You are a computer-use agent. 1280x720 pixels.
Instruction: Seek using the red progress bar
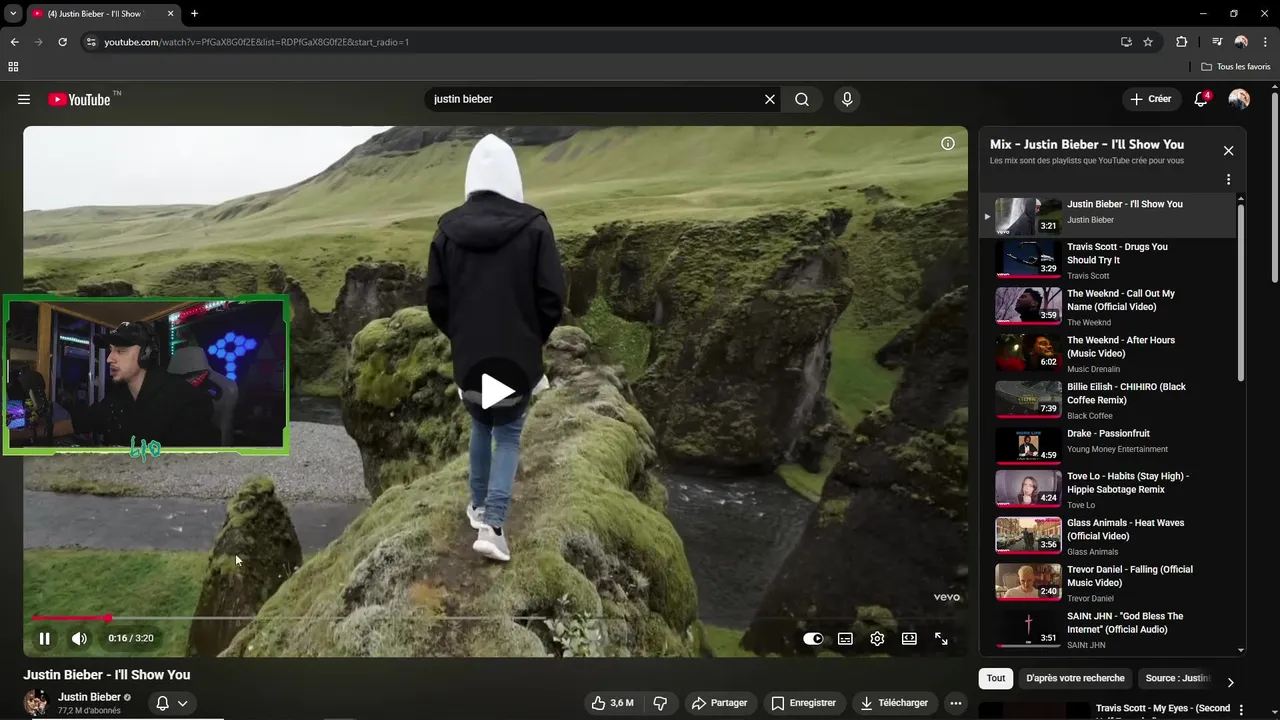coord(496,618)
